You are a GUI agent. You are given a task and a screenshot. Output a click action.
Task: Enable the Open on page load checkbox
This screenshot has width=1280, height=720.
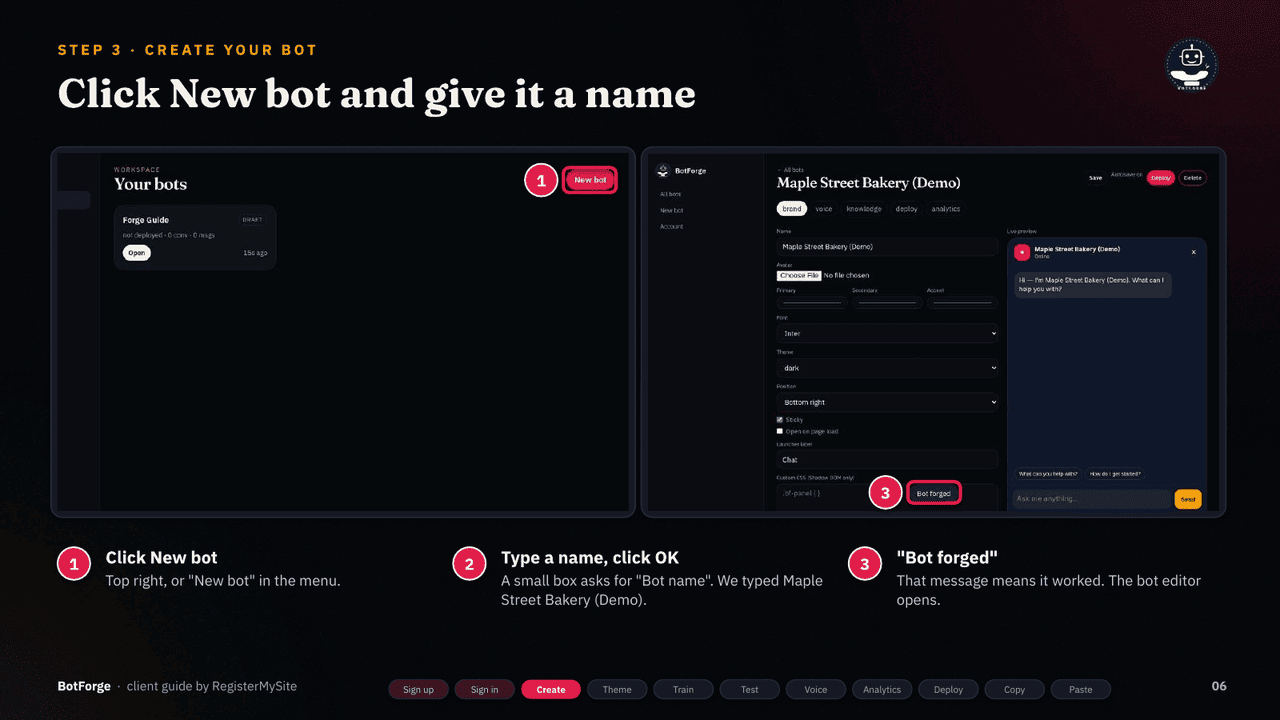(780, 431)
